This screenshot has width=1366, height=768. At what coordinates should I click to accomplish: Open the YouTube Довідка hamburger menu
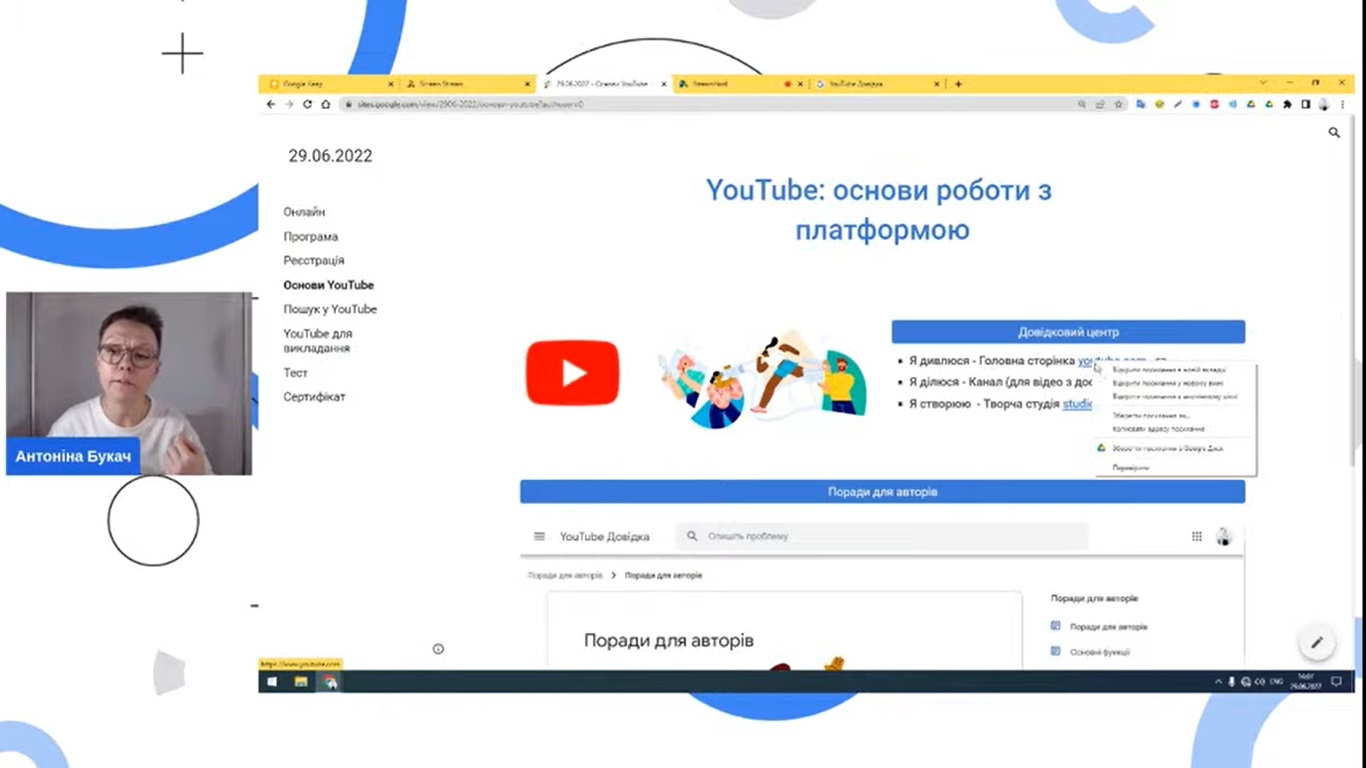[x=540, y=537]
